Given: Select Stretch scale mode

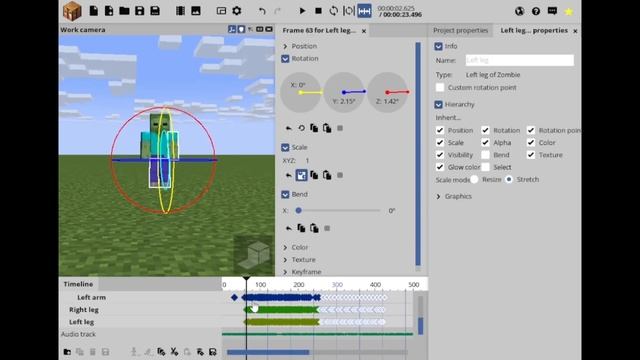Looking at the screenshot, I should pyautogui.click(x=509, y=179).
